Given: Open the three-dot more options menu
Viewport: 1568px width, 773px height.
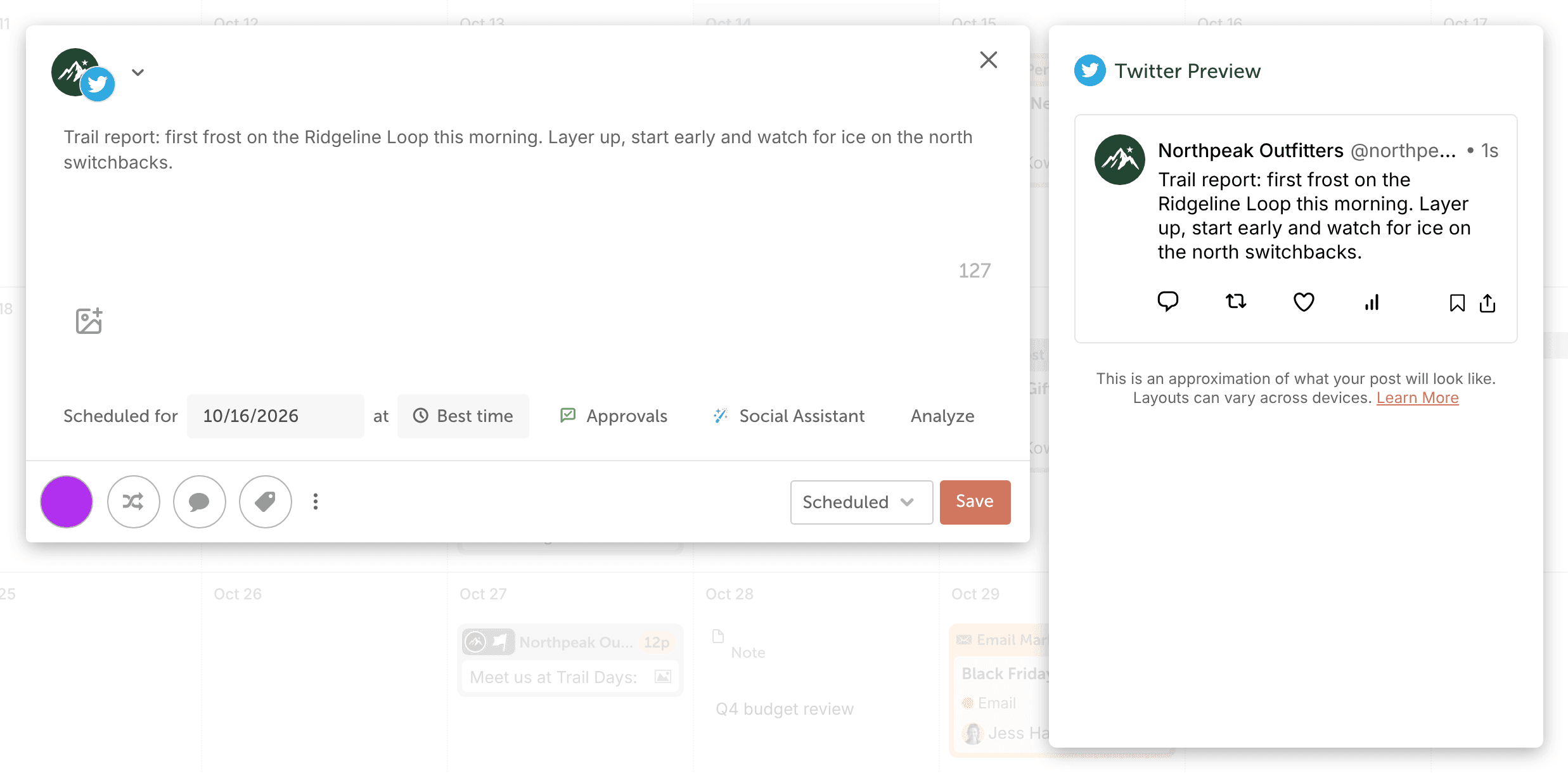Looking at the screenshot, I should click(316, 502).
